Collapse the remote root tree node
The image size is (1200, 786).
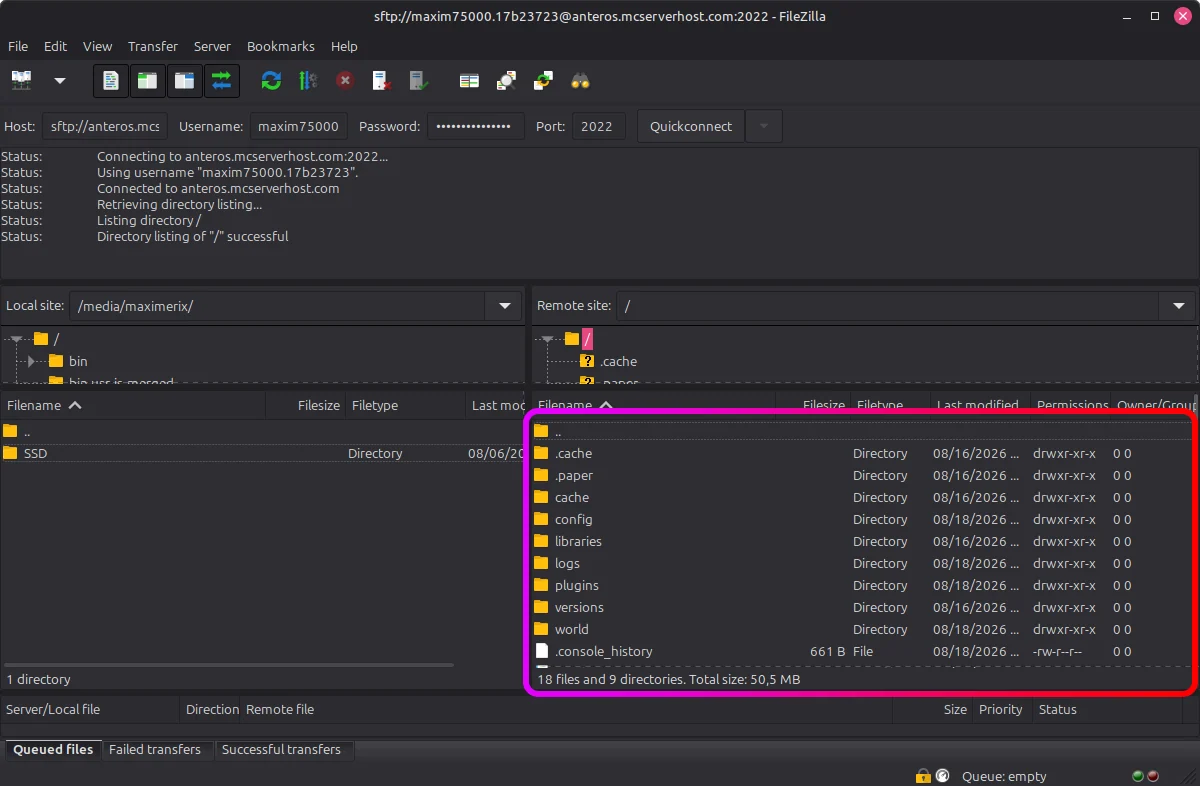click(548, 339)
